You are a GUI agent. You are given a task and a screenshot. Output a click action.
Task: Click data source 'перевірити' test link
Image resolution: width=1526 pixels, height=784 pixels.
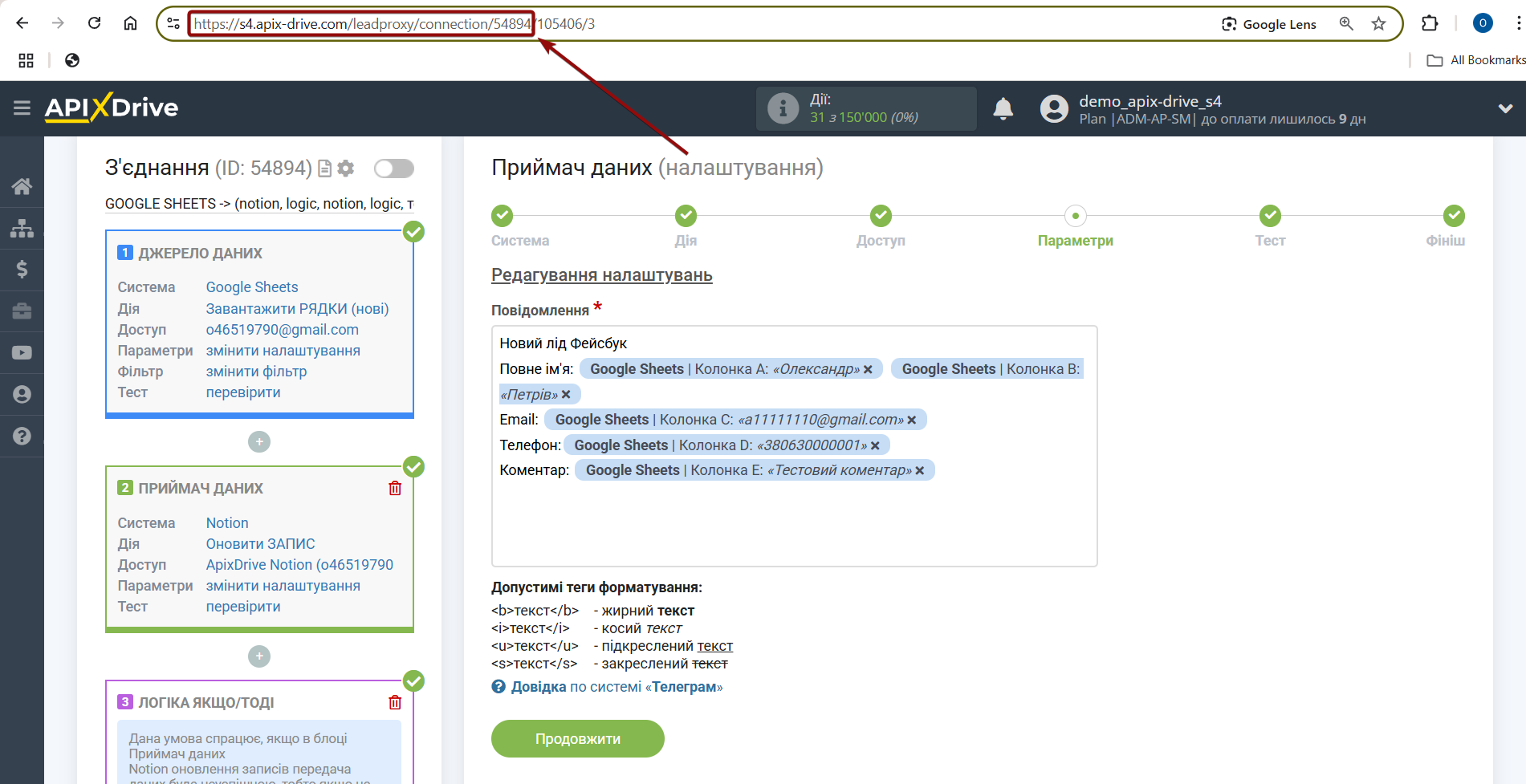point(243,392)
